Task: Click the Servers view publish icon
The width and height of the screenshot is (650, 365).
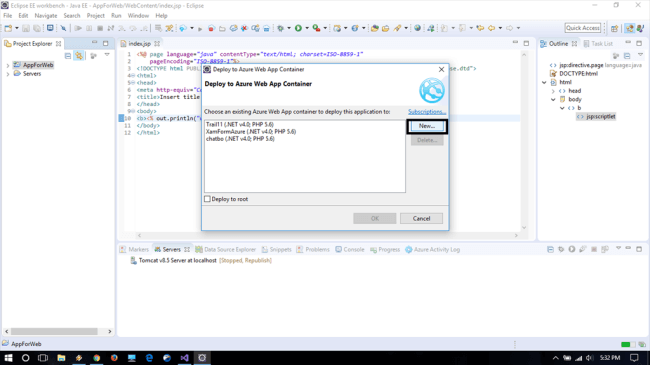Action: pos(605,249)
